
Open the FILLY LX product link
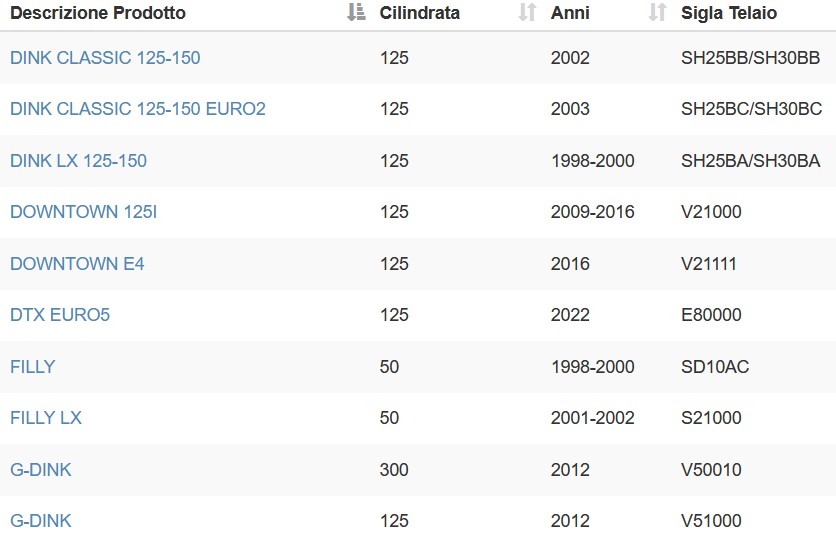(46, 418)
